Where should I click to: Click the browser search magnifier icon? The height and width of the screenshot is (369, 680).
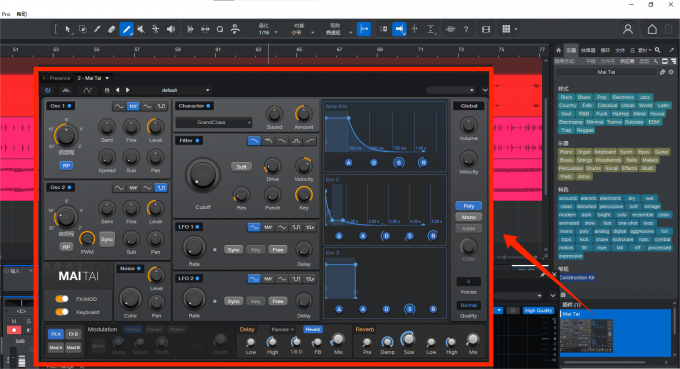658,50
